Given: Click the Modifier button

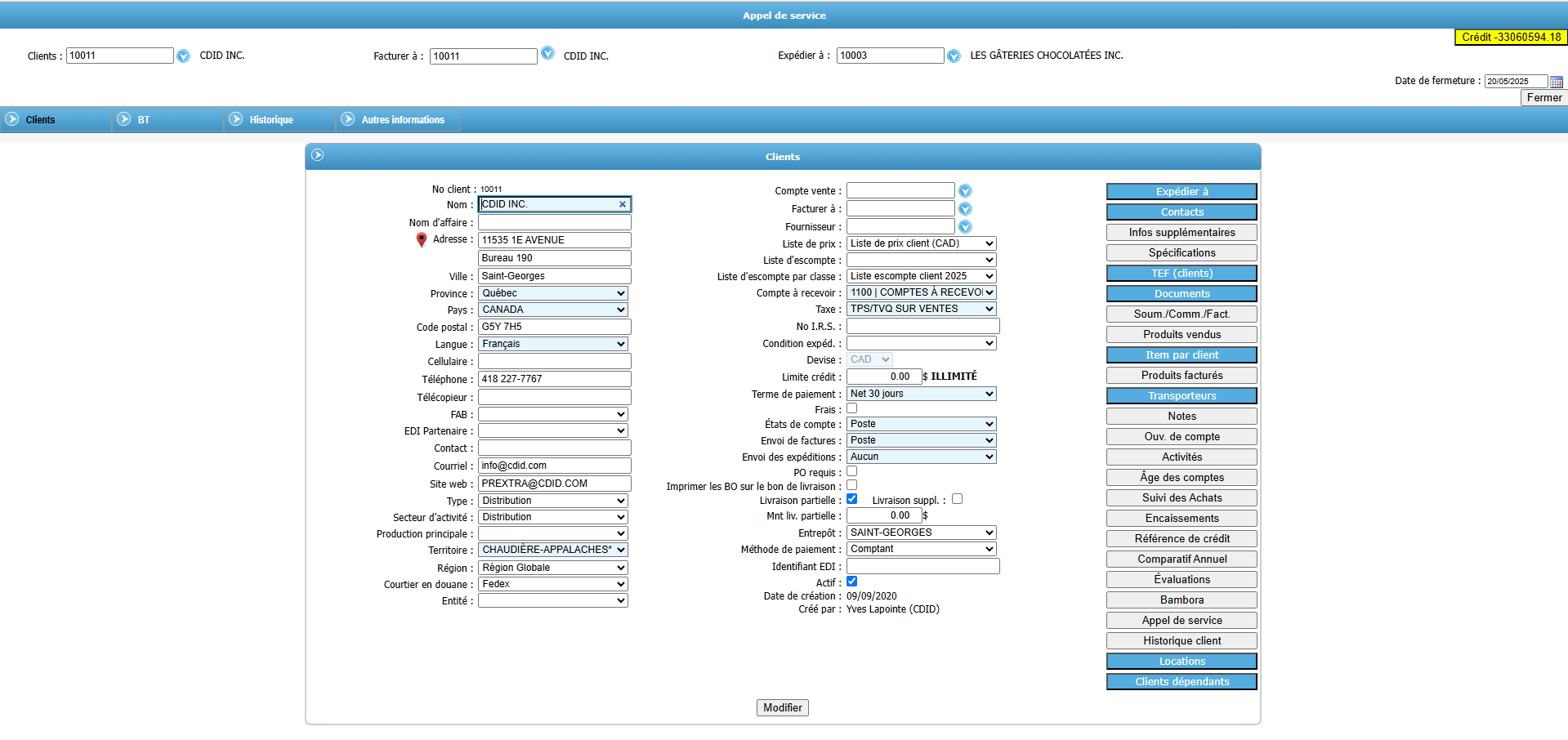Looking at the screenshot, I should coord(783,708).
